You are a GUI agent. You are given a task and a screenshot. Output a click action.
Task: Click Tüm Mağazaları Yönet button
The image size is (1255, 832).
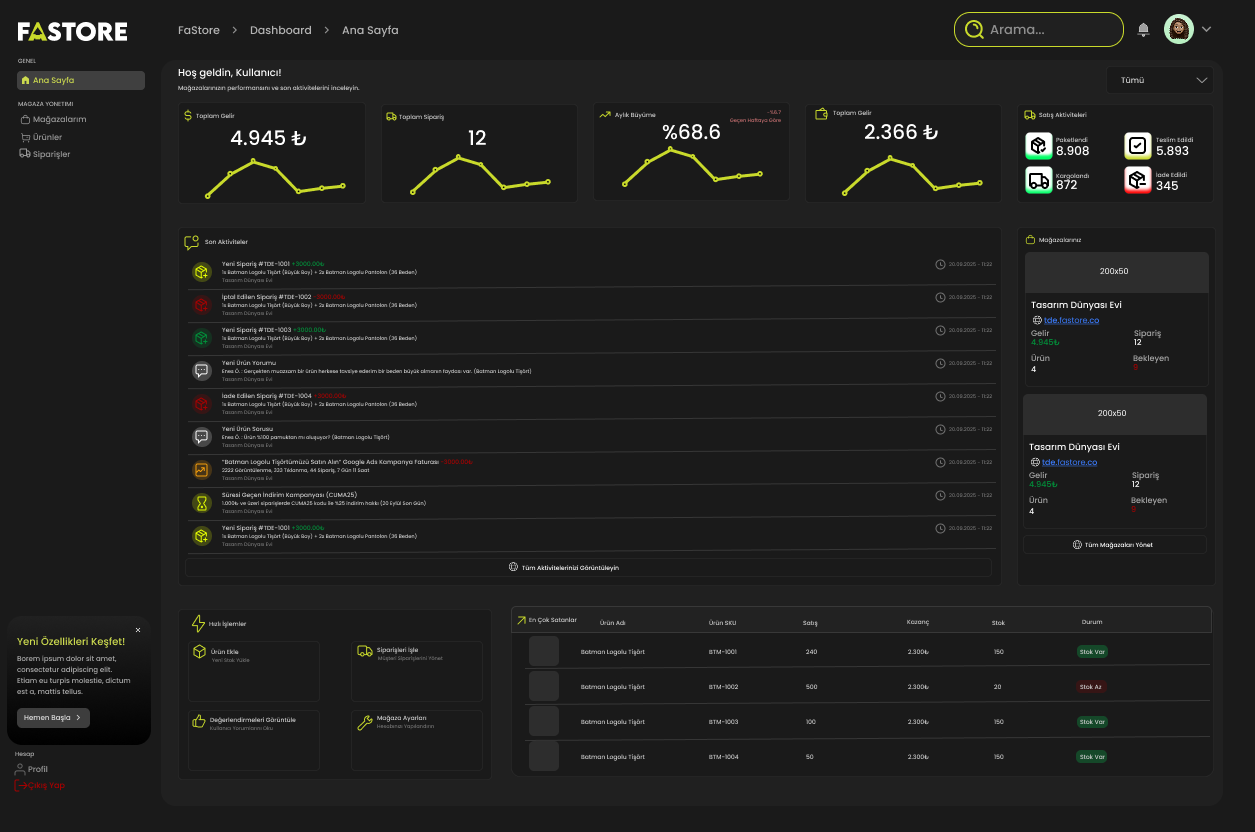click(1114, 545)
